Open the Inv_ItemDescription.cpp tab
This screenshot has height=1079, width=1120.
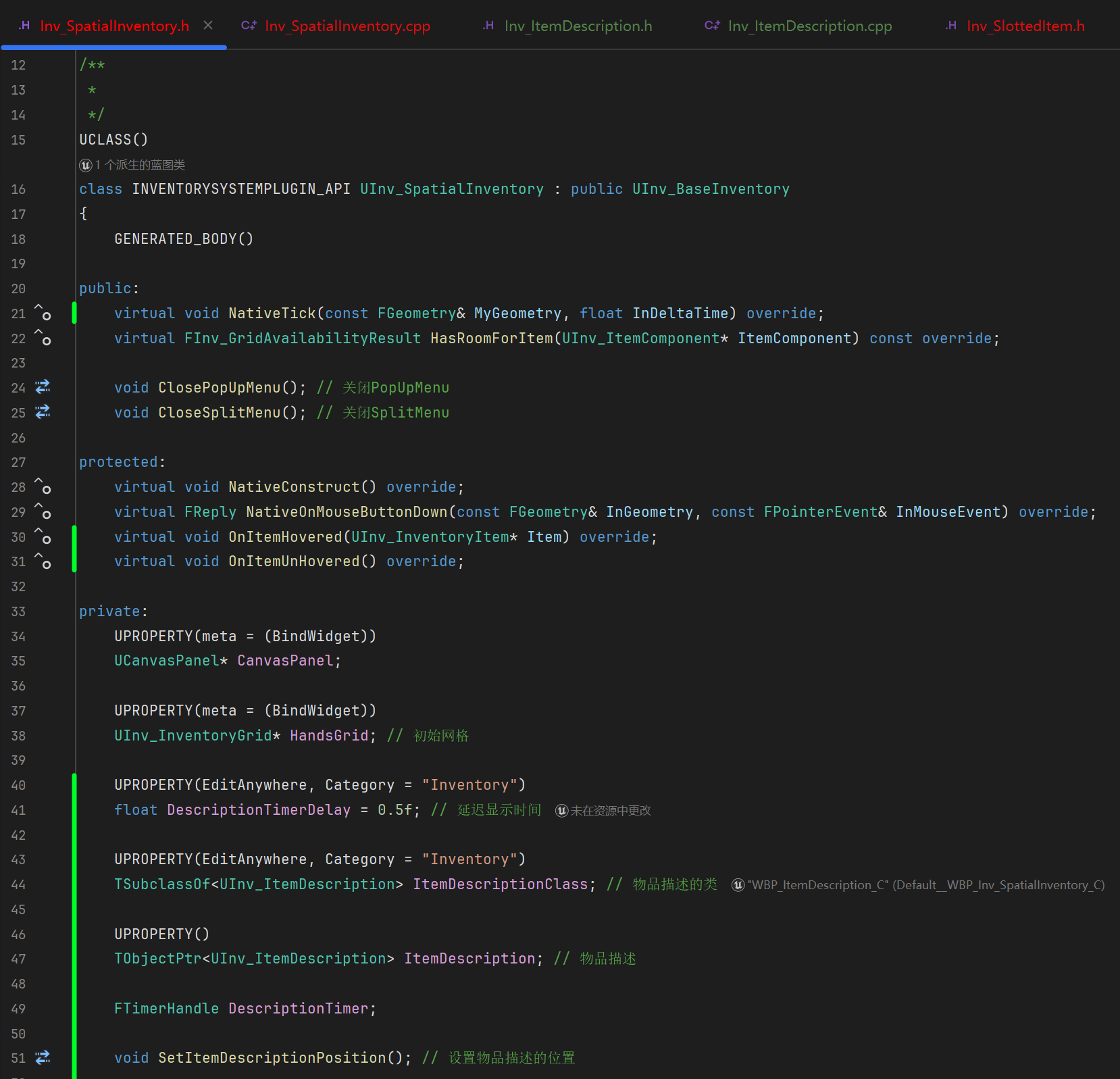798,26
